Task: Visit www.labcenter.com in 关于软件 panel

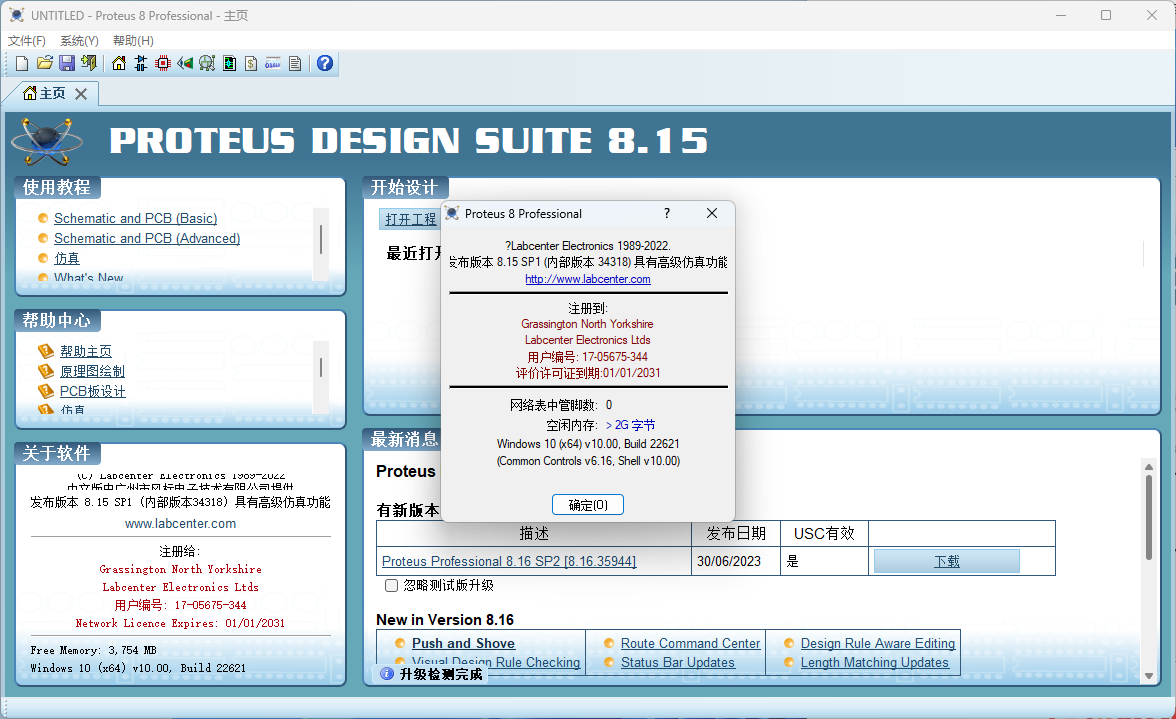Action: point(181,523)
